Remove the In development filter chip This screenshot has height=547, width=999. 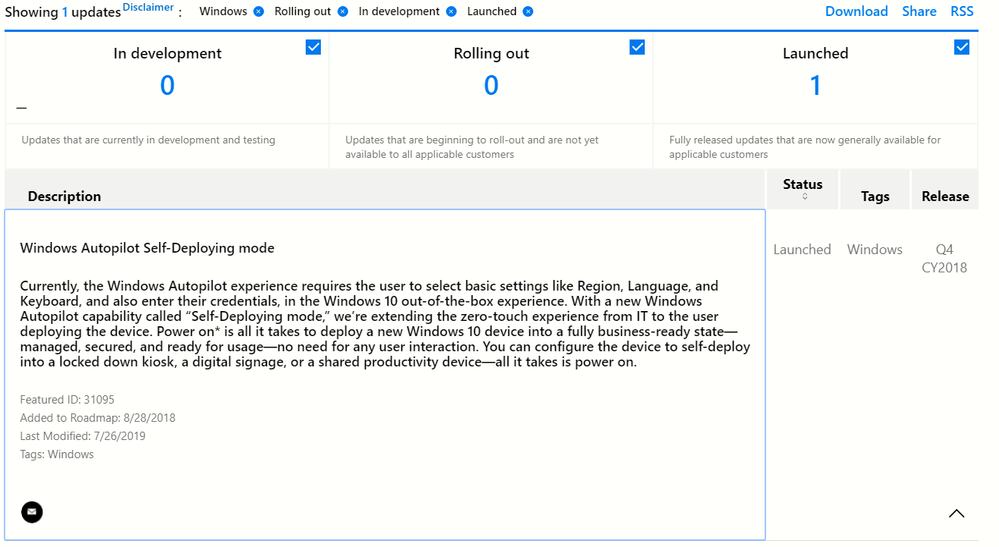point(451,11)
